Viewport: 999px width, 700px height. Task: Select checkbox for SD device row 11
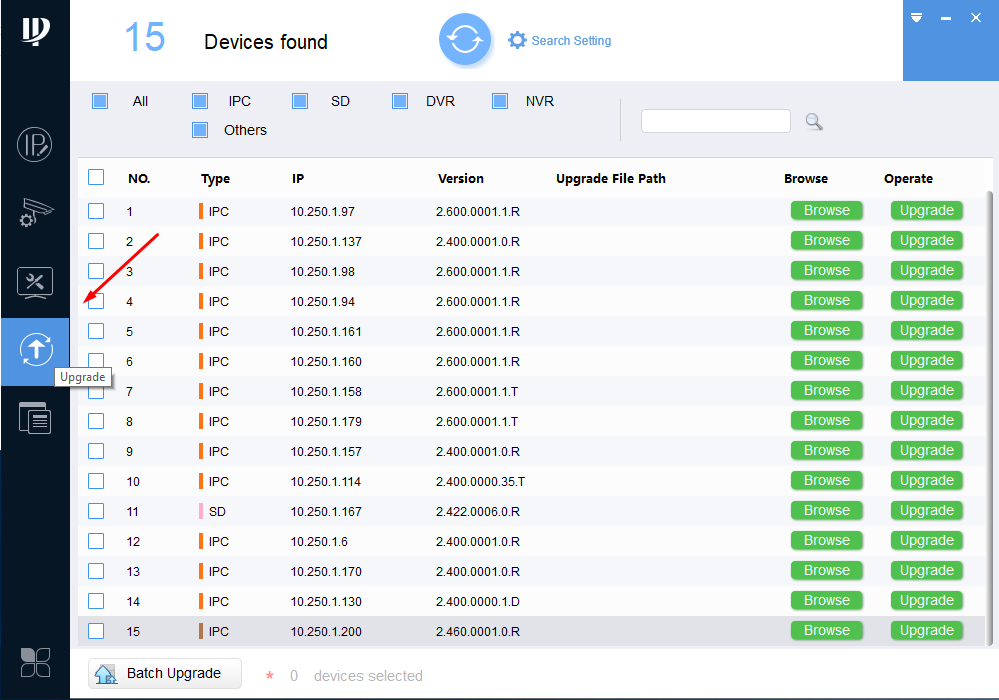coord(96,511)
